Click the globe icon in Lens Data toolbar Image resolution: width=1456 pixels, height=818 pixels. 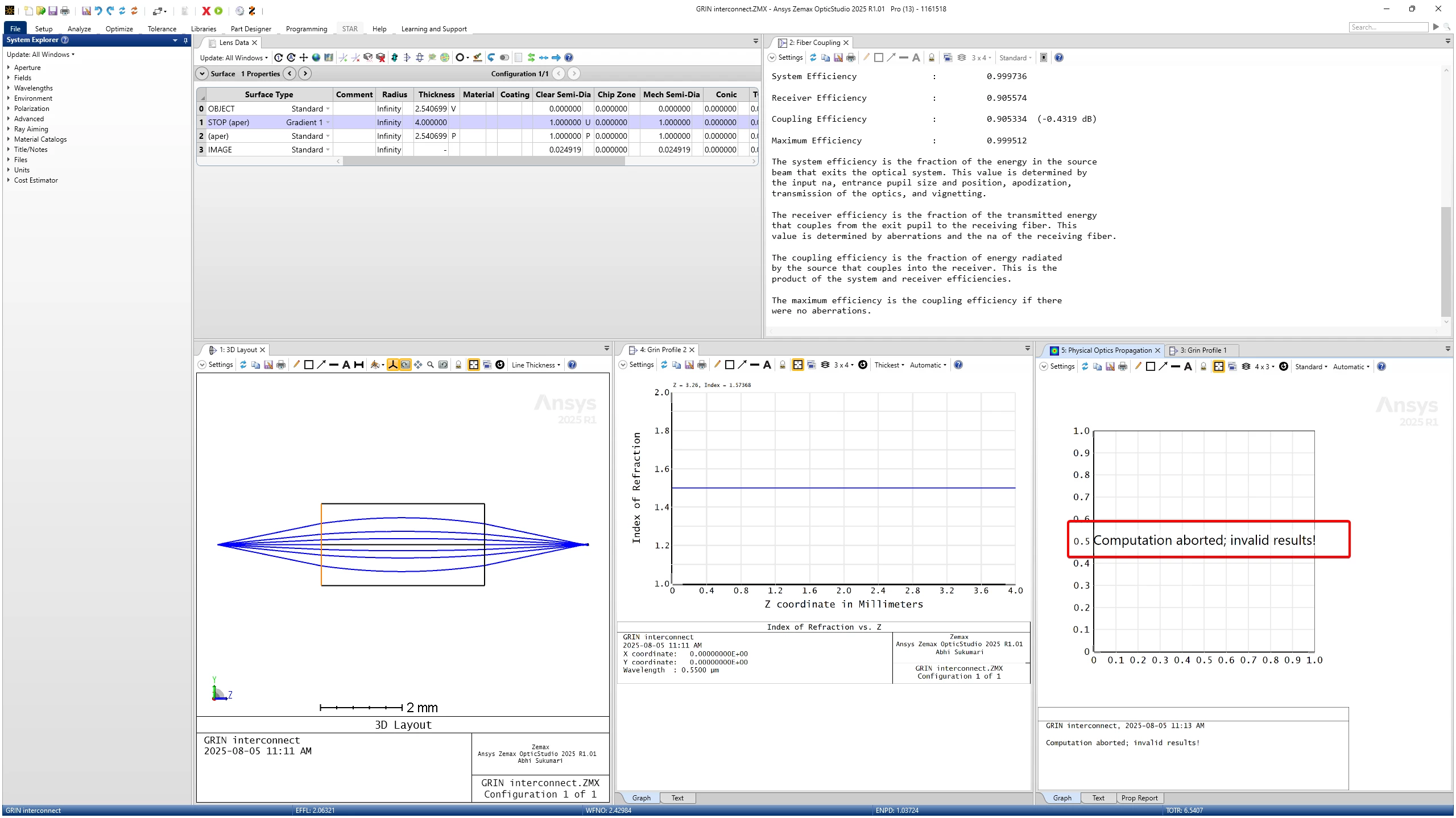[316, 57]
